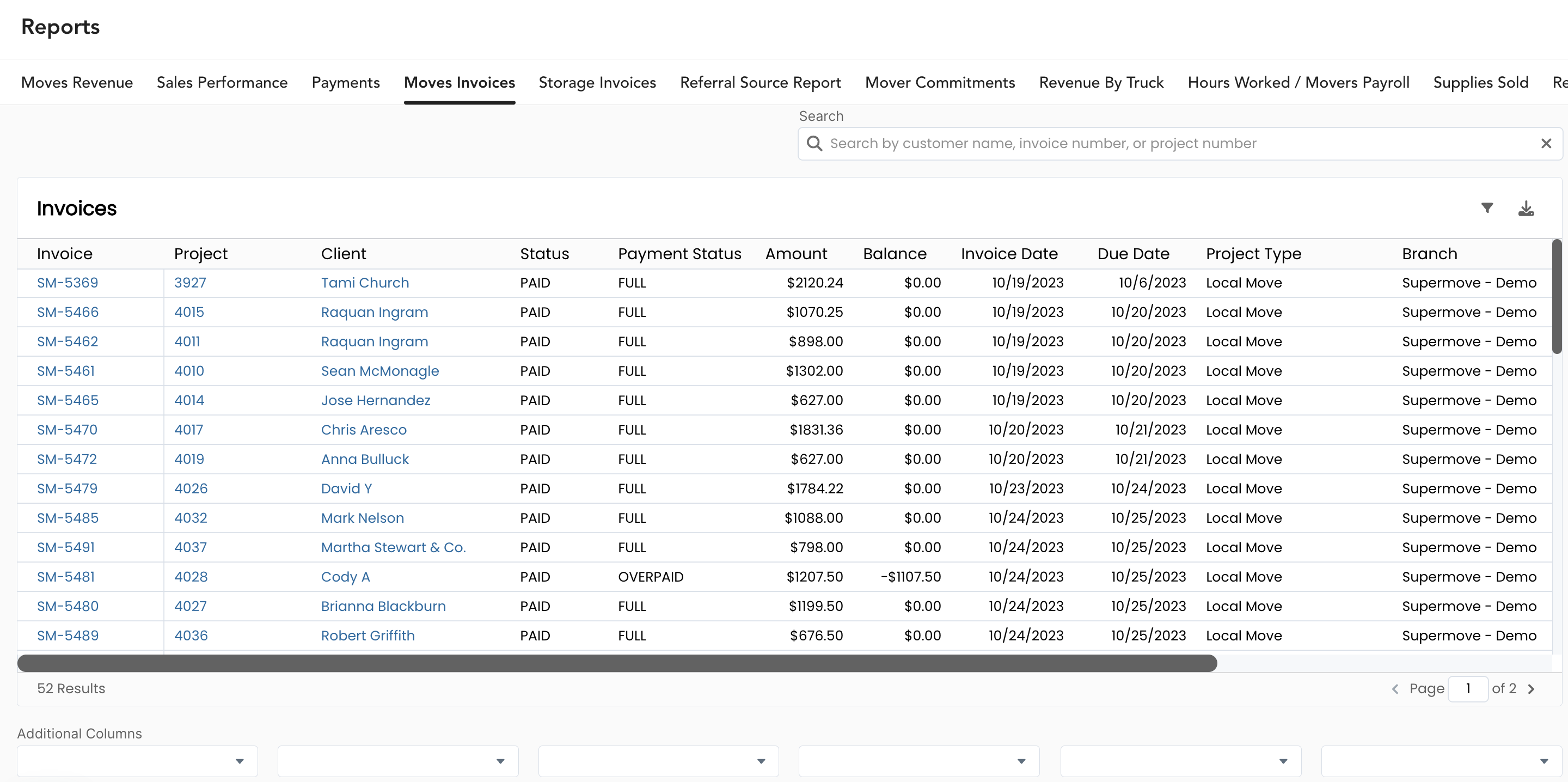Click the OVERPAID payment status cell
This screenshot has width=1568, height=782.
point(651,577)
